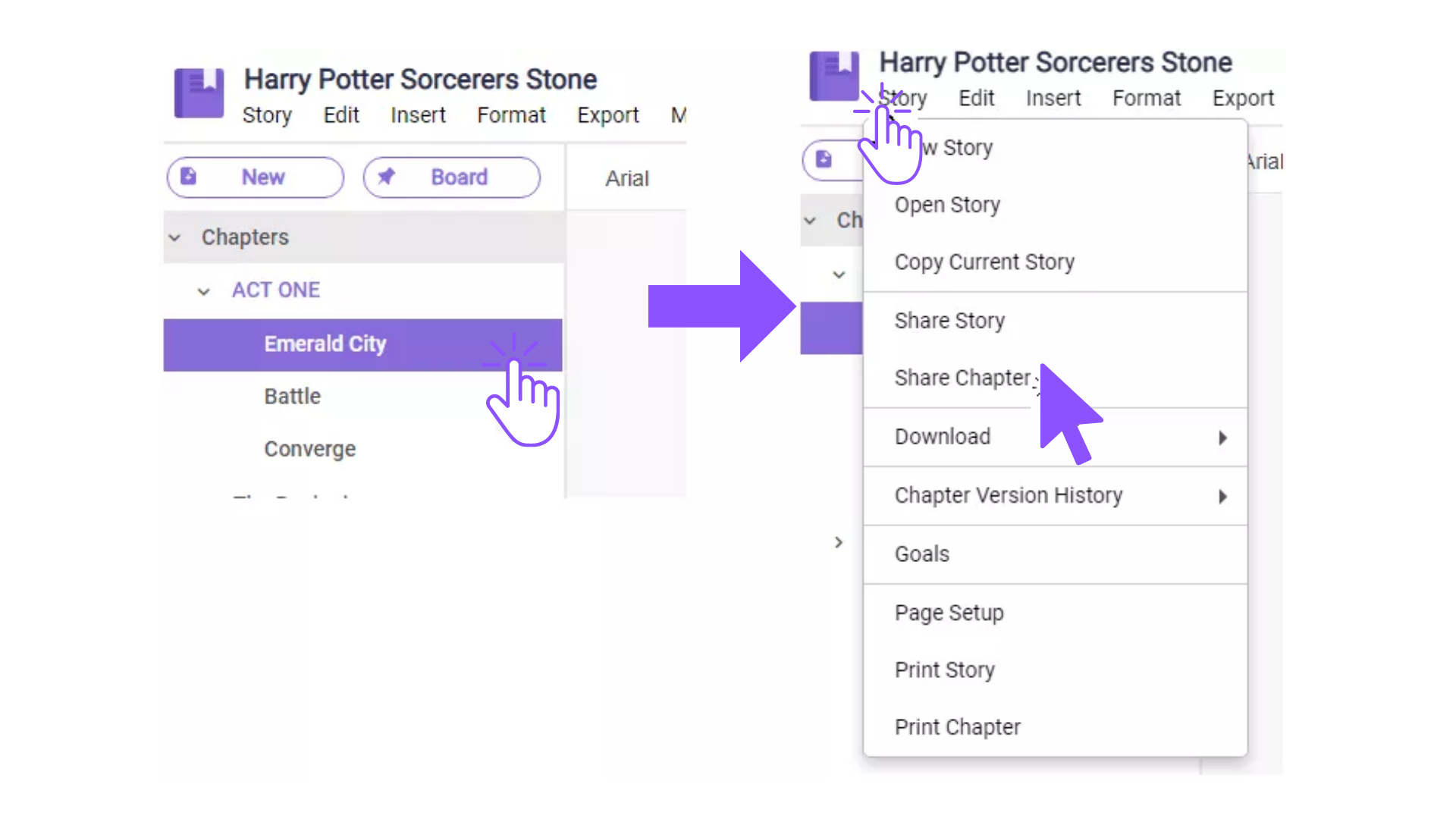Collapse the Chapters section chevron

coord(174,238)
